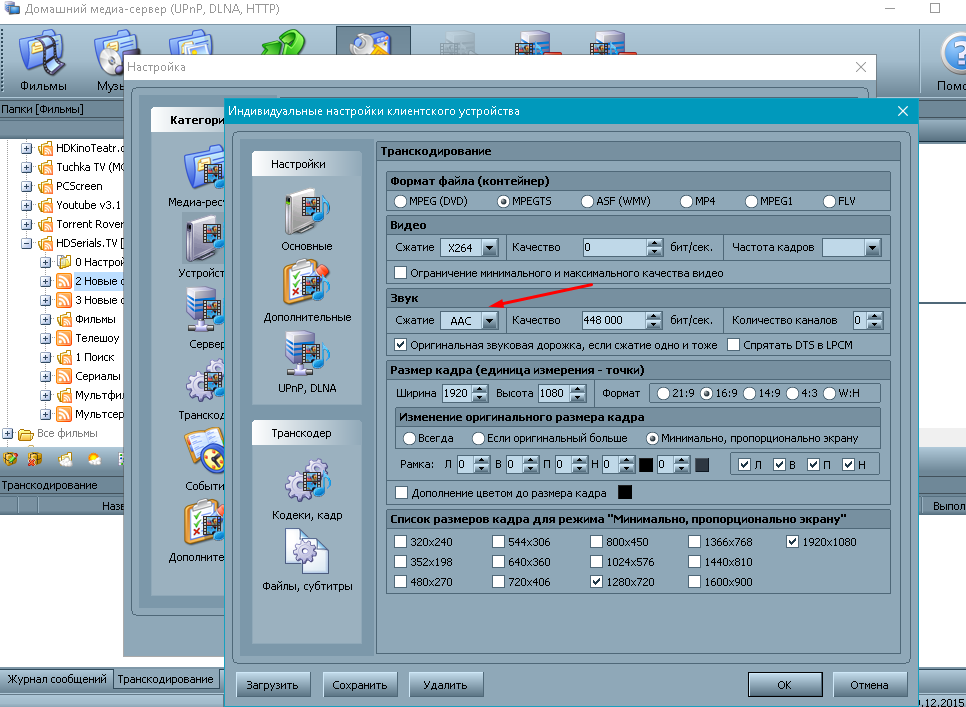Open the audio Сжатие AAC dropdown
Screen dimensions: 966x707
tap(489, 321)
